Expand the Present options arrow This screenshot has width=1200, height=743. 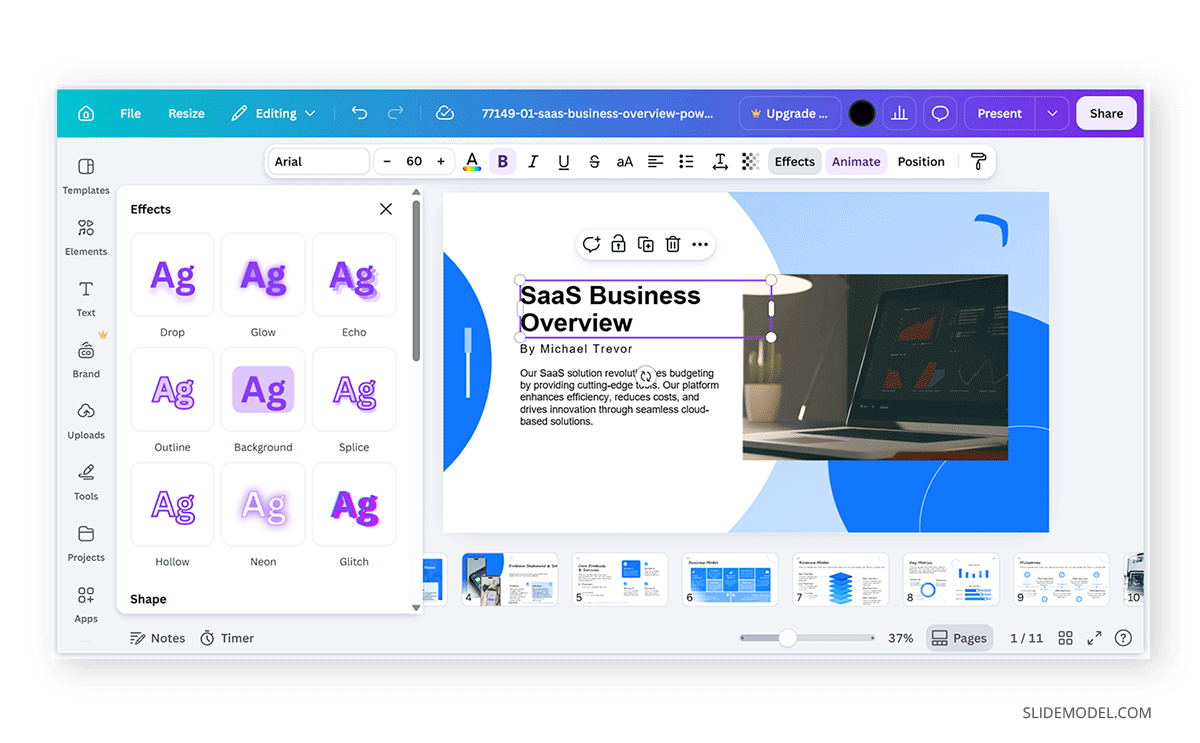(1052, 113)
